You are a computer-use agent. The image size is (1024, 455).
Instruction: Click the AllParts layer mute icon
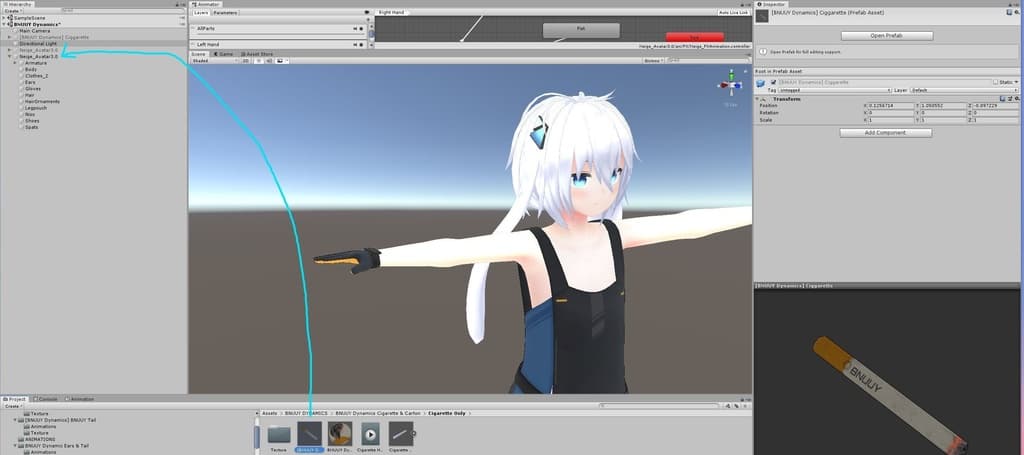(355, 29)
